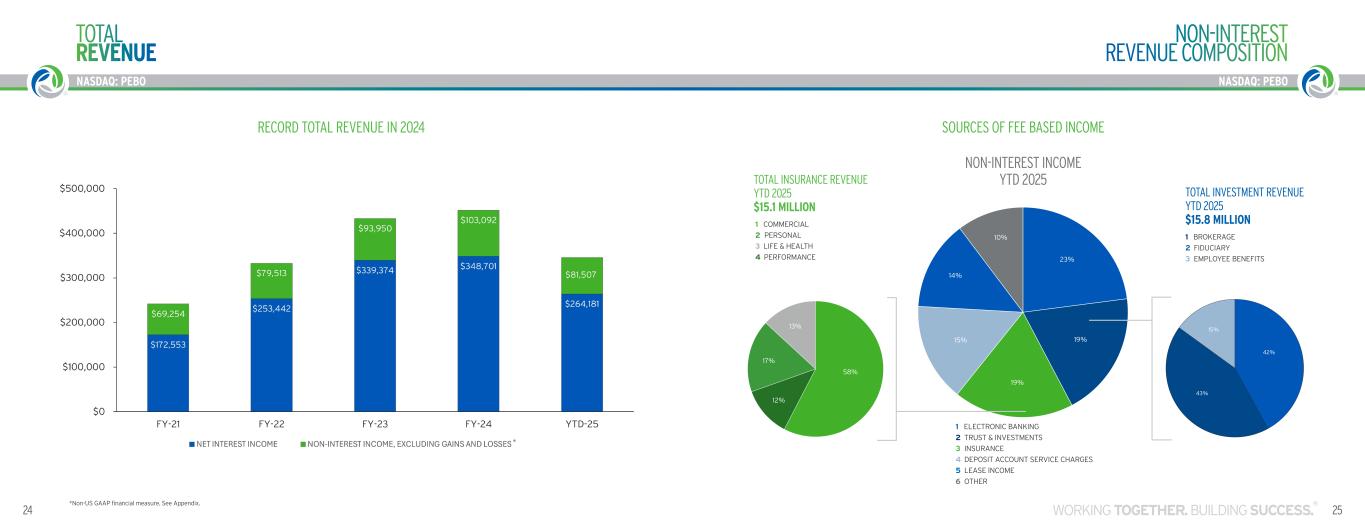Click the Total Revenue slide title

(x=116, y=42)
